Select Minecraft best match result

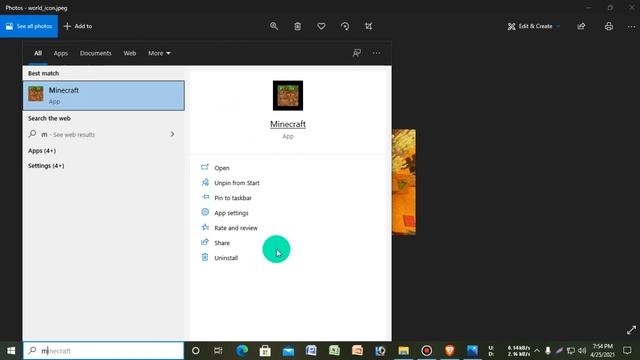point(104,96)
